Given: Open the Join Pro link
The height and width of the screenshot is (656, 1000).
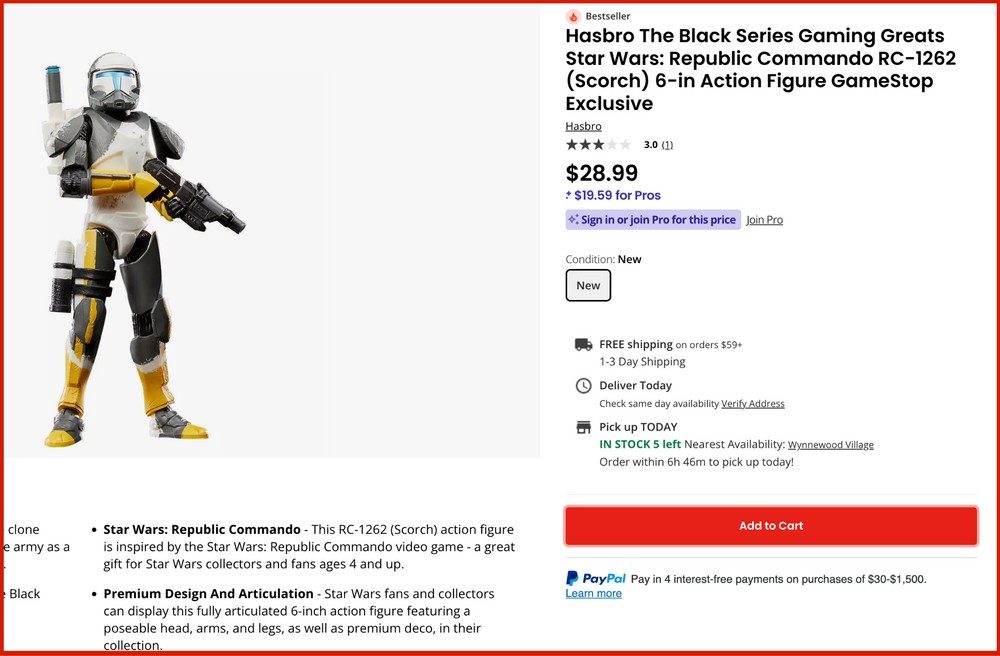Looking at the screenshot, I should pyautogui.click(x=764, y=219).
